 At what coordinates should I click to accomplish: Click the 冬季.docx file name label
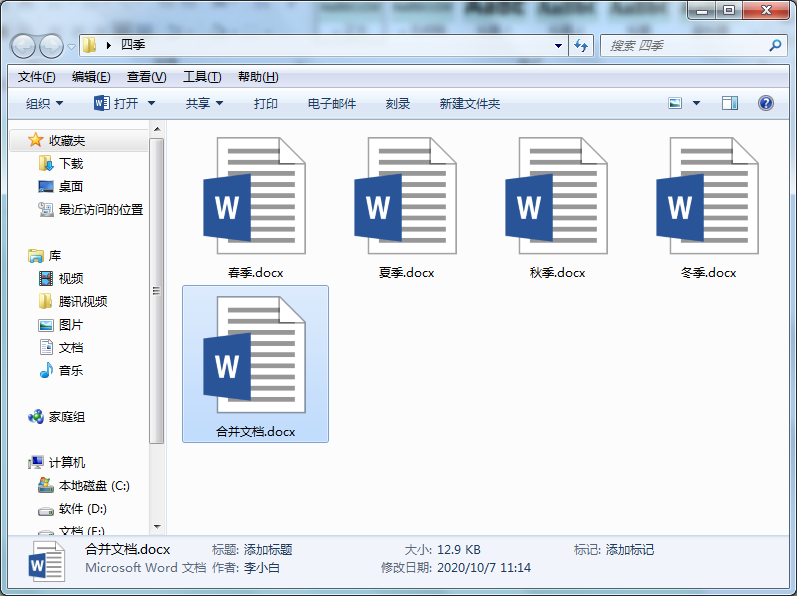(x=708, y=273)
